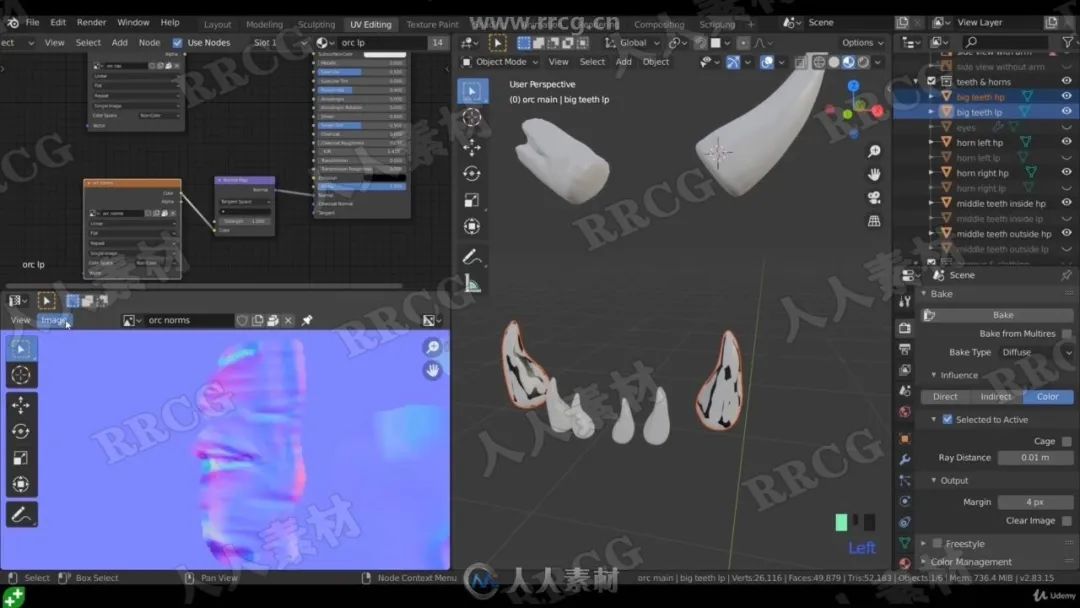Enable the Freestyle checkbox
The image size is (1080, 608).
coord(937,544)
